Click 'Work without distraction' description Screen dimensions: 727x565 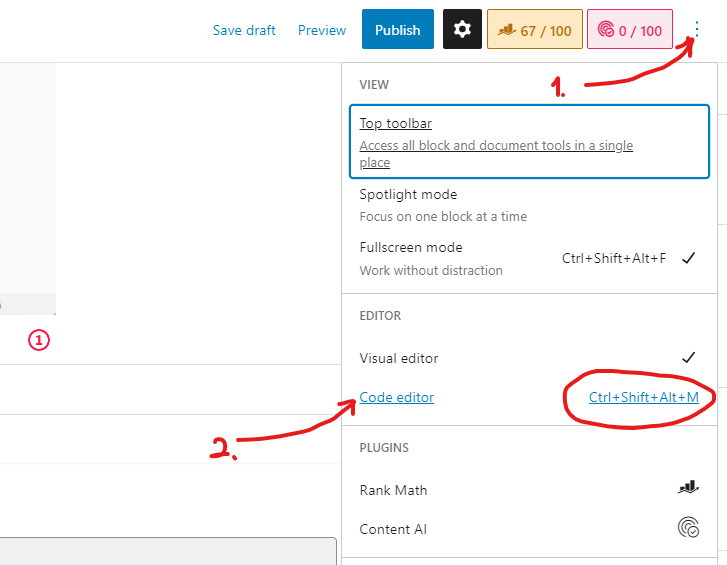tap(431, 270)
